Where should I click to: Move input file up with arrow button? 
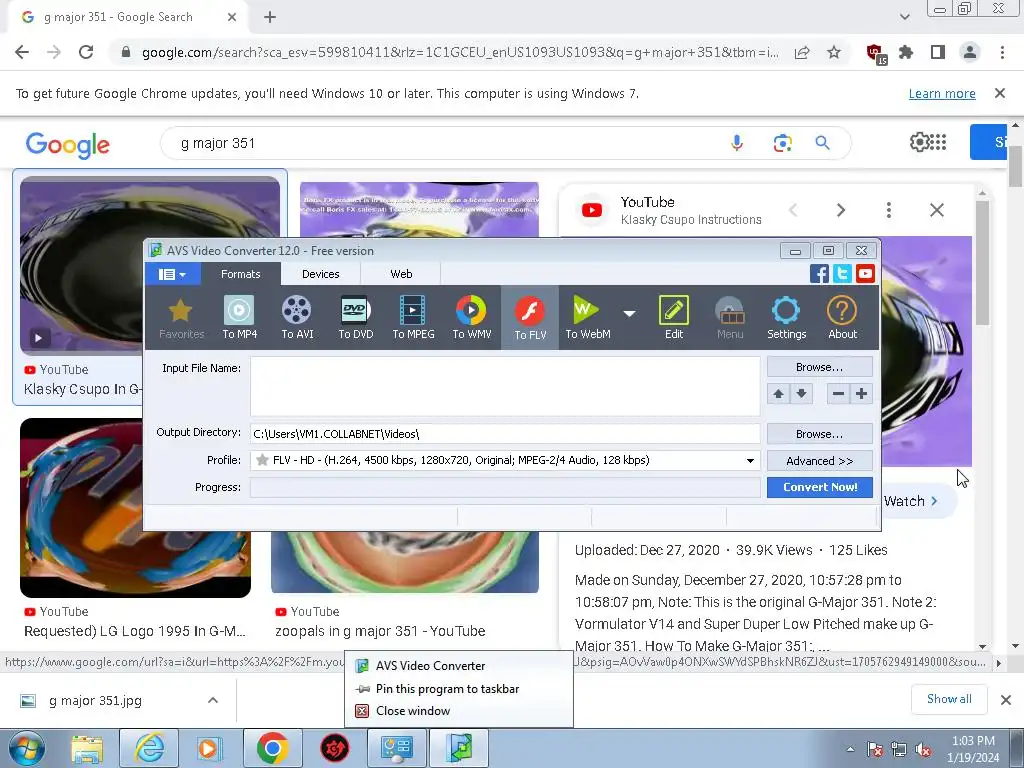point(778,394)
